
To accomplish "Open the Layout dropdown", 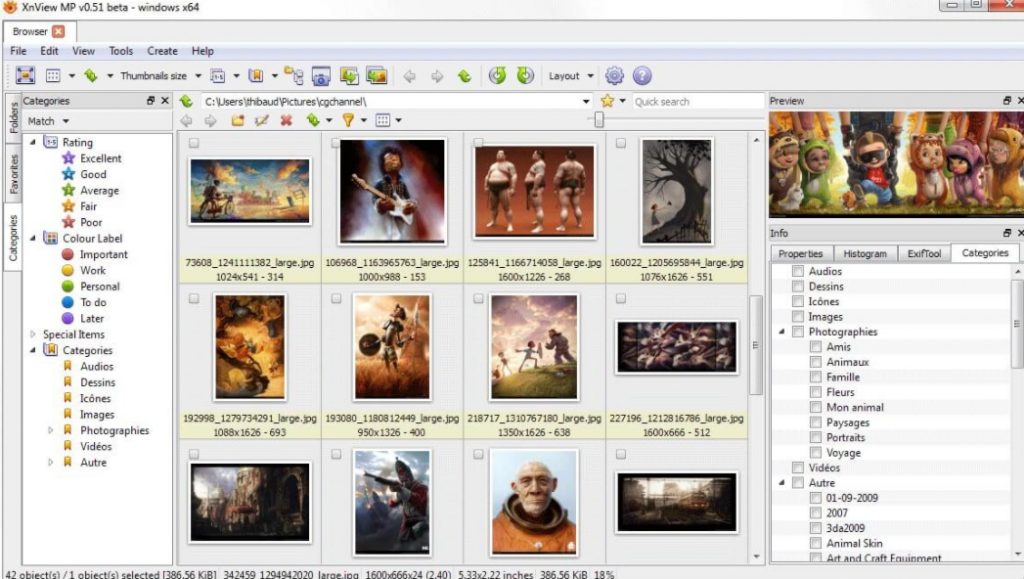I will pos(590,76).
